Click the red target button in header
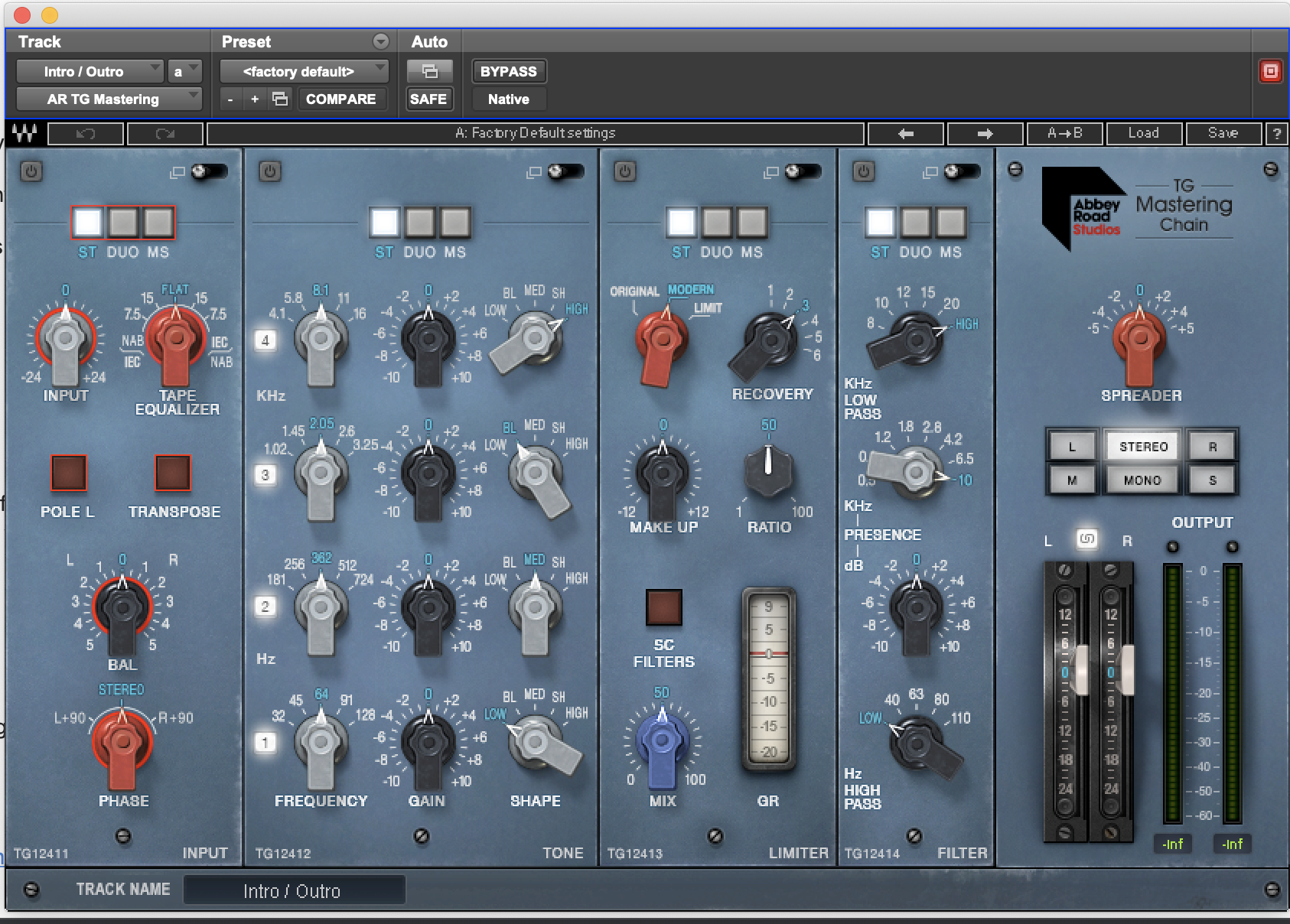 [x=1270, y=72]
